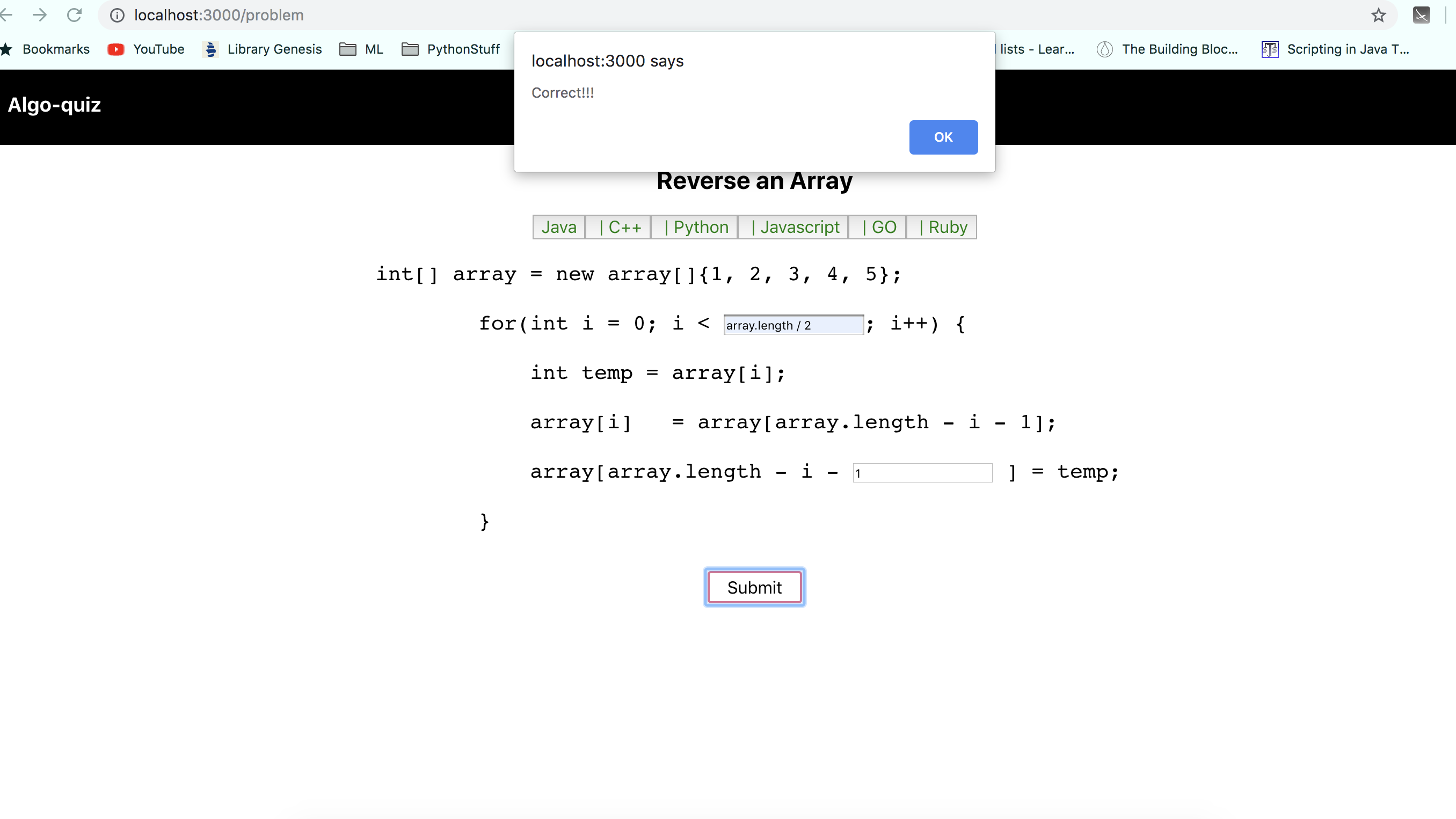Click the back navigation arrow
The image size is (1456, 819).
point(7,15)
